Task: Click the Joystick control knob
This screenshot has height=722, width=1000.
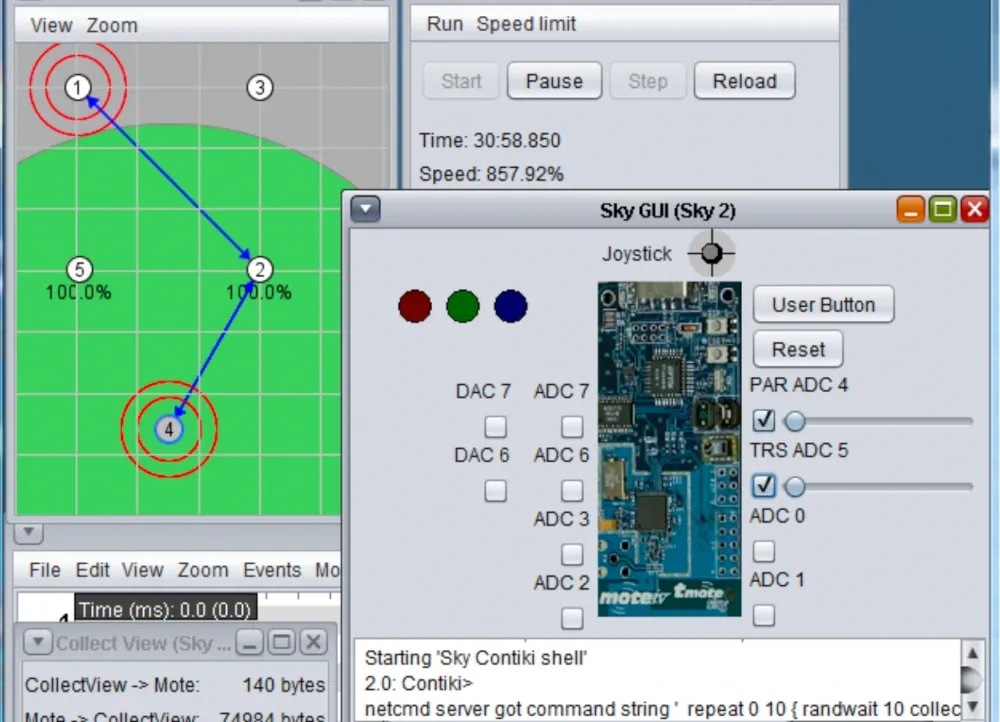Action: [711, 253]
